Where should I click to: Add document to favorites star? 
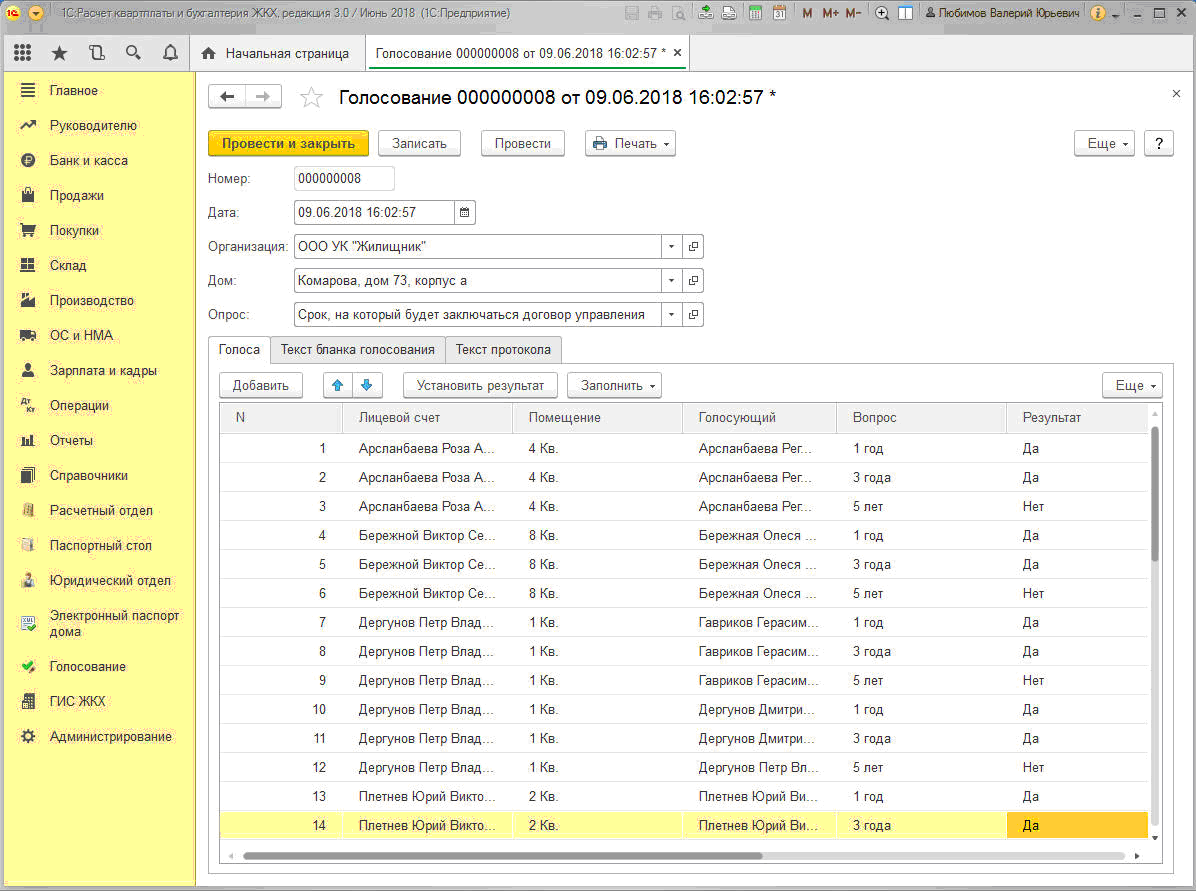click(310, 97)
